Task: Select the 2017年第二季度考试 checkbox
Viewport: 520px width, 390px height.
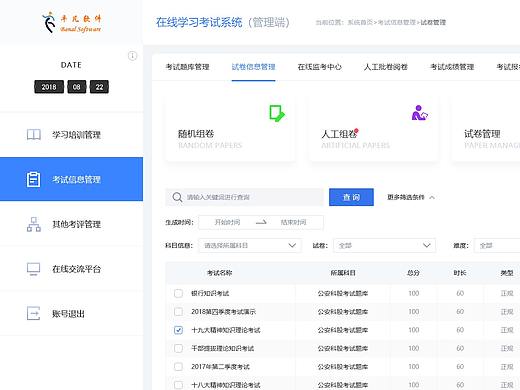Action: click(178, 367)
